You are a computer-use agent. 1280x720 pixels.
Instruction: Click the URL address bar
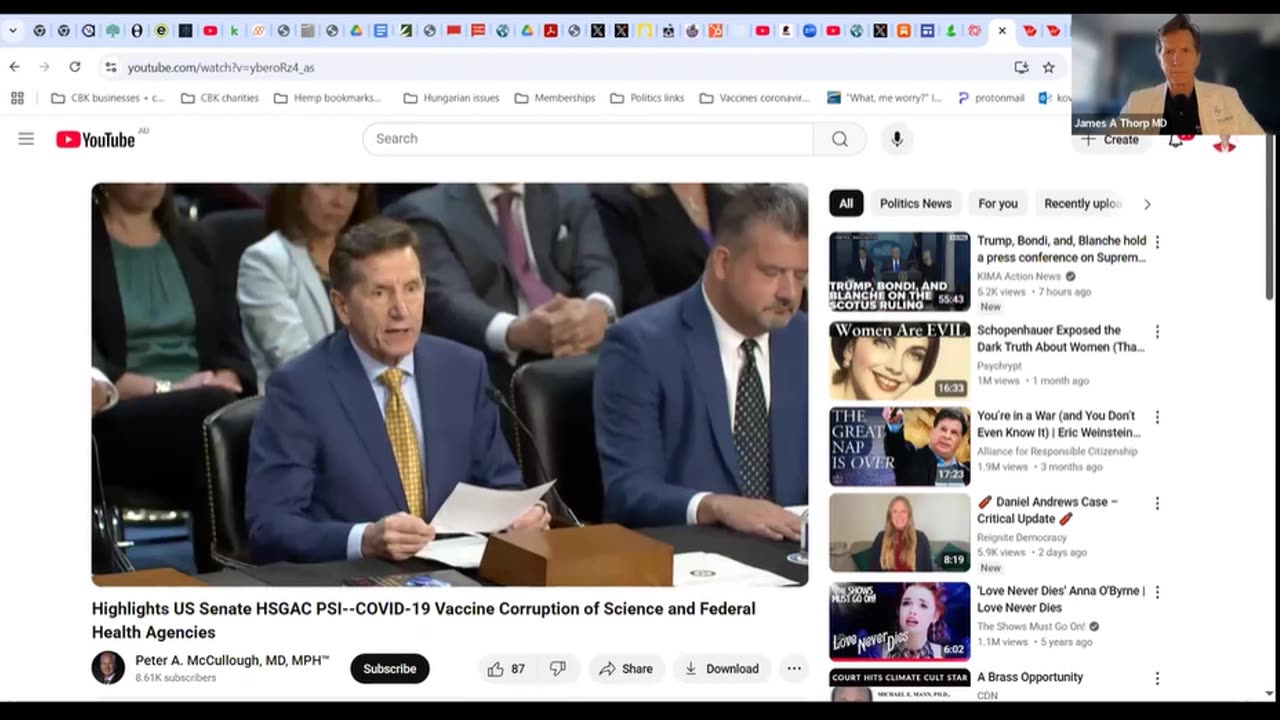(560, 67)
